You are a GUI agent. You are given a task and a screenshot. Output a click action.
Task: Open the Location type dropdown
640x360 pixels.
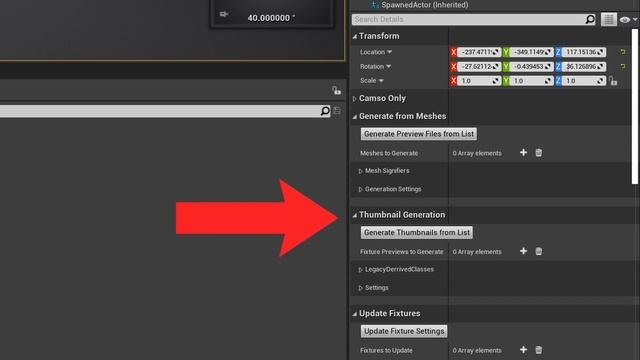tap(389, 52)
